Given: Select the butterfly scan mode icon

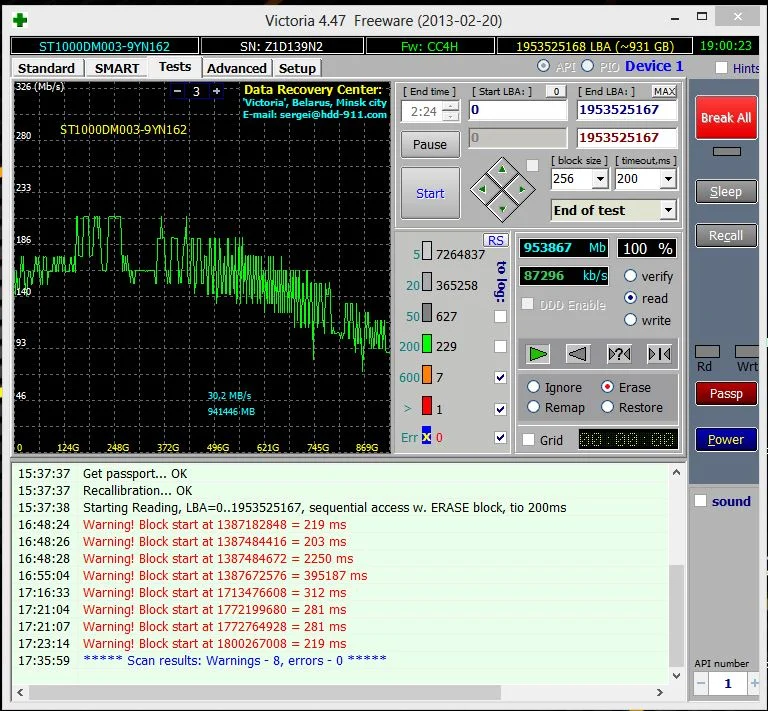Looking at the screenshot, I should point(659,354).
